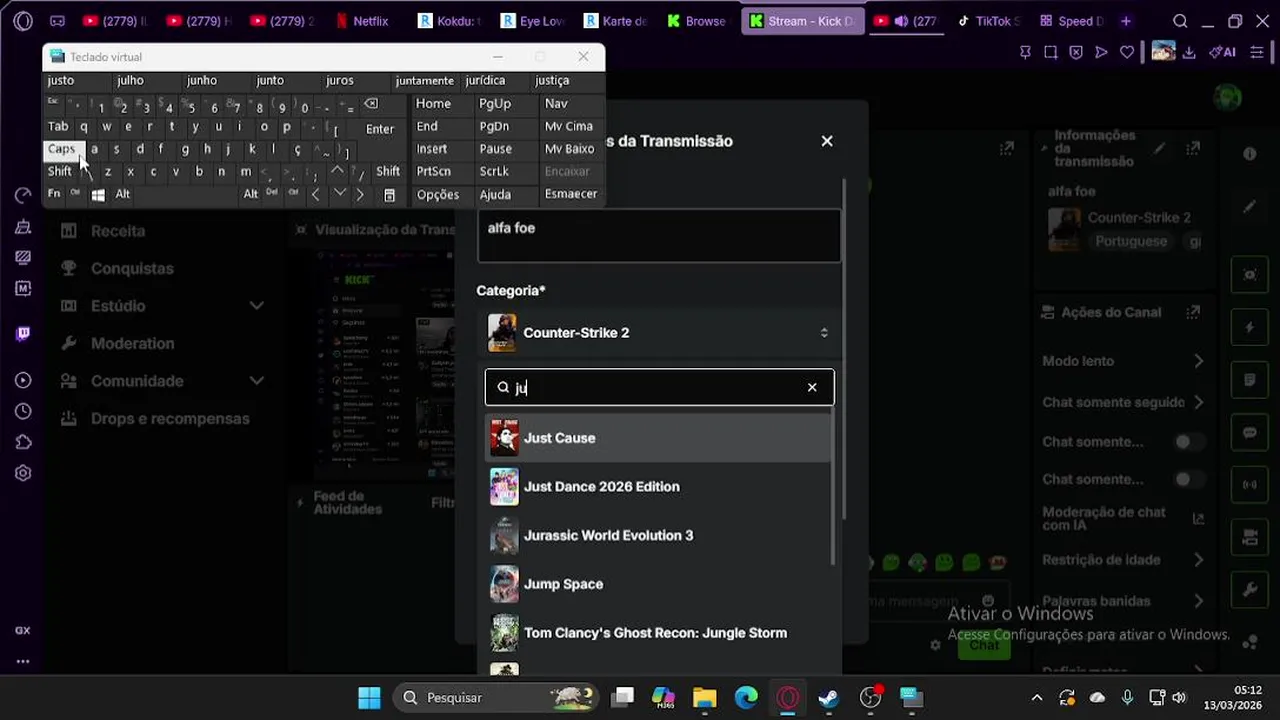Pick 'juntamente' keyboard suggestion
The height and width of the screenshot is (720, 1280).
[424, 81]
